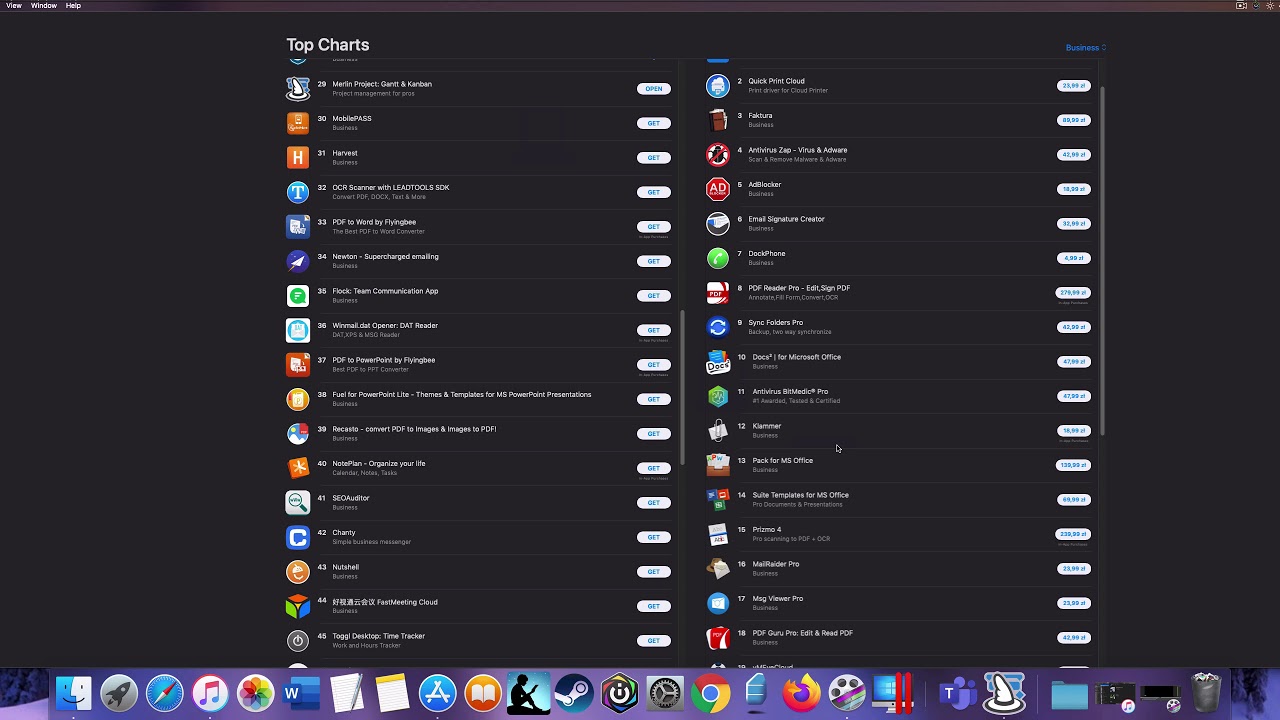Open Finder from the Dock

click(73, 693)
